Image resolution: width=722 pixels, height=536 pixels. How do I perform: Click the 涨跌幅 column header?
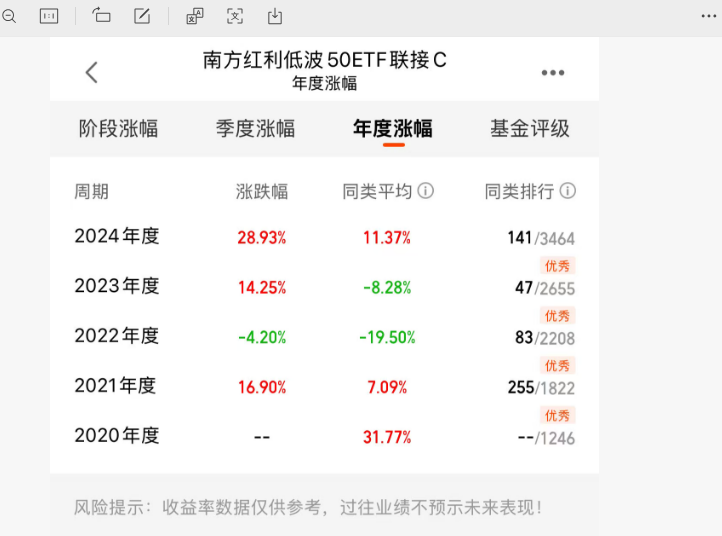pyautogui.click(x=262, y=191)
